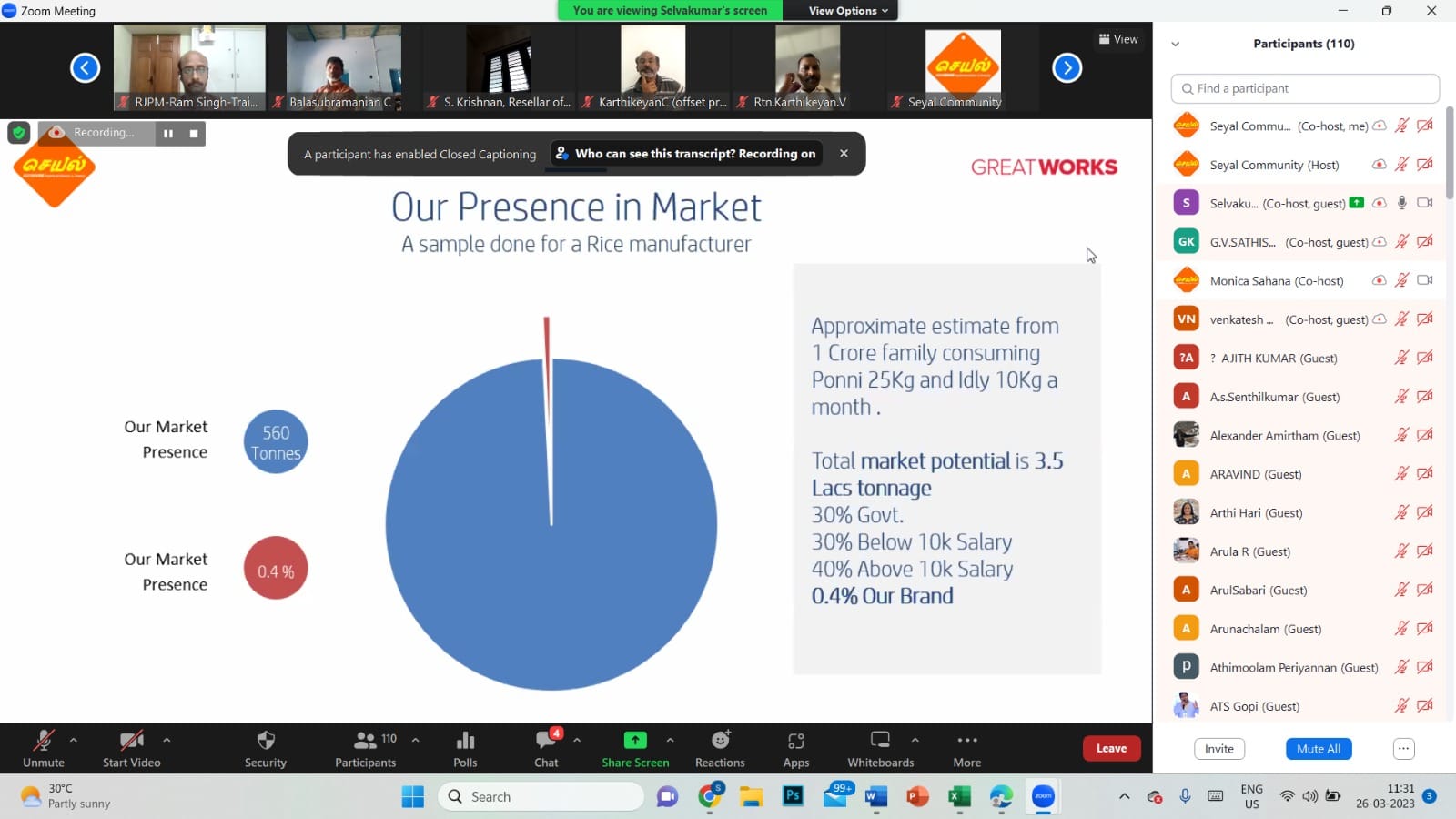
Task: Collapse the Participants panel chevron
Action: [x=1175, y=44]
